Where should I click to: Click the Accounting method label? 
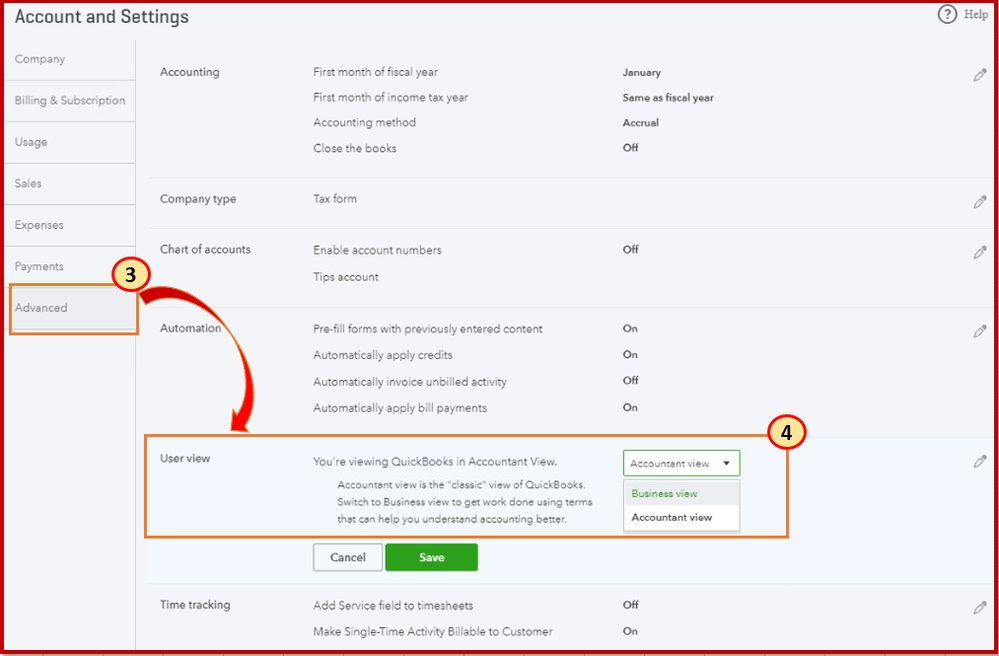[364, 122]
